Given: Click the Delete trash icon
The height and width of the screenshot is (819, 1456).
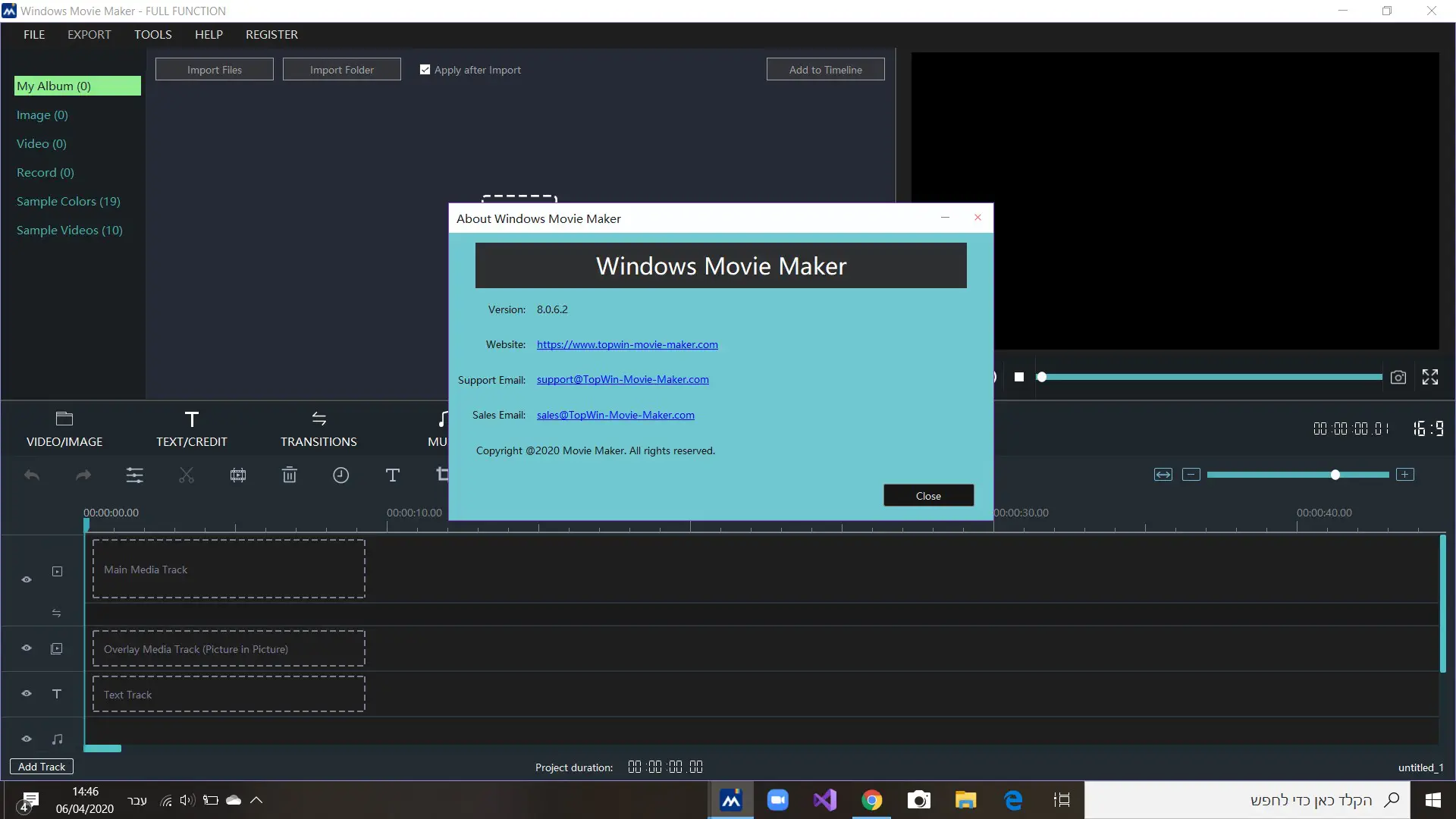Looking at the screenshot, I should pos(289,475).
